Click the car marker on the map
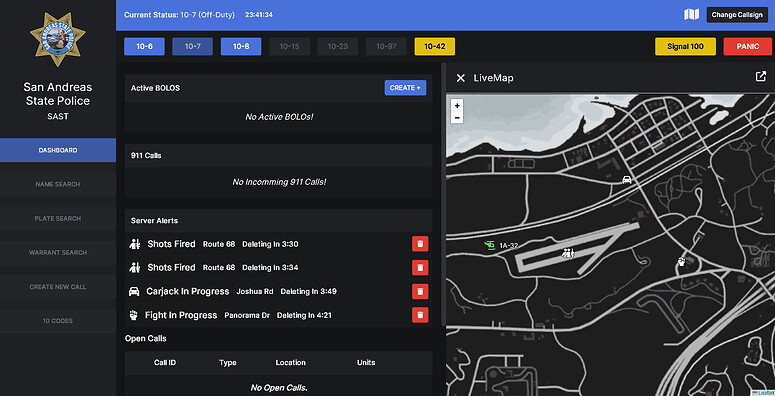Image resolution: width=775 pixels, height=396 pixels. [627, 179]
